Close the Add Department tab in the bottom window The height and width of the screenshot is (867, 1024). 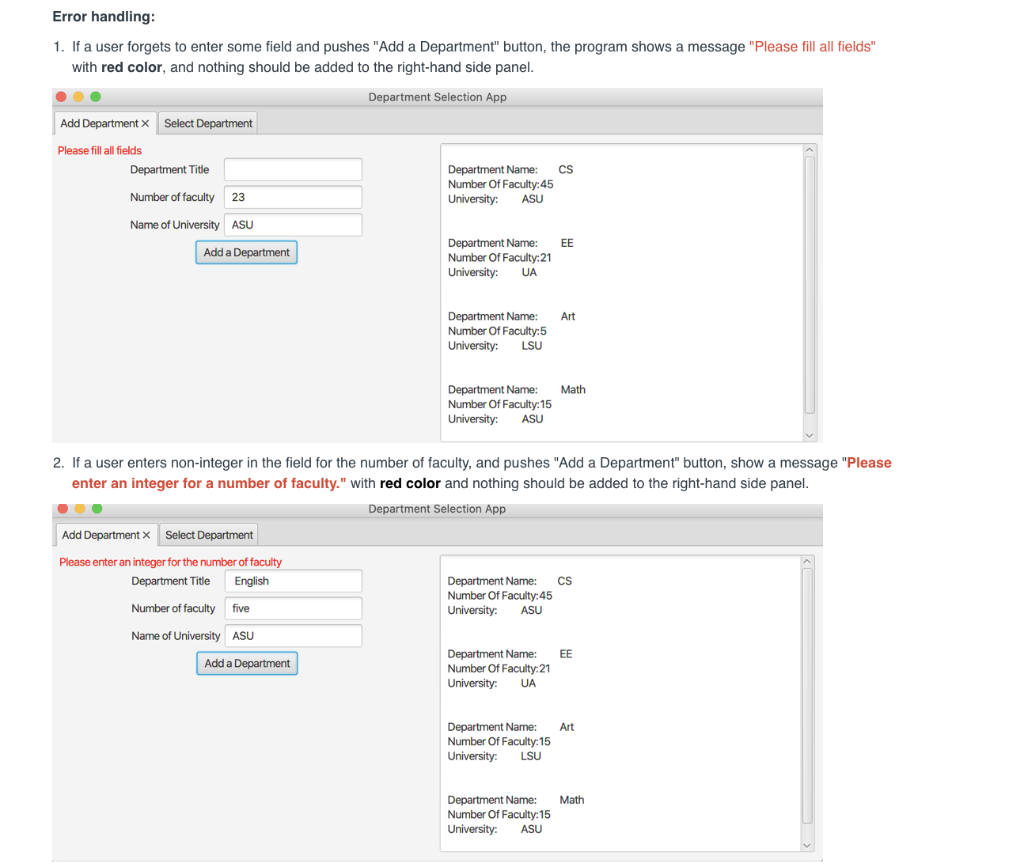coord(146,535)
